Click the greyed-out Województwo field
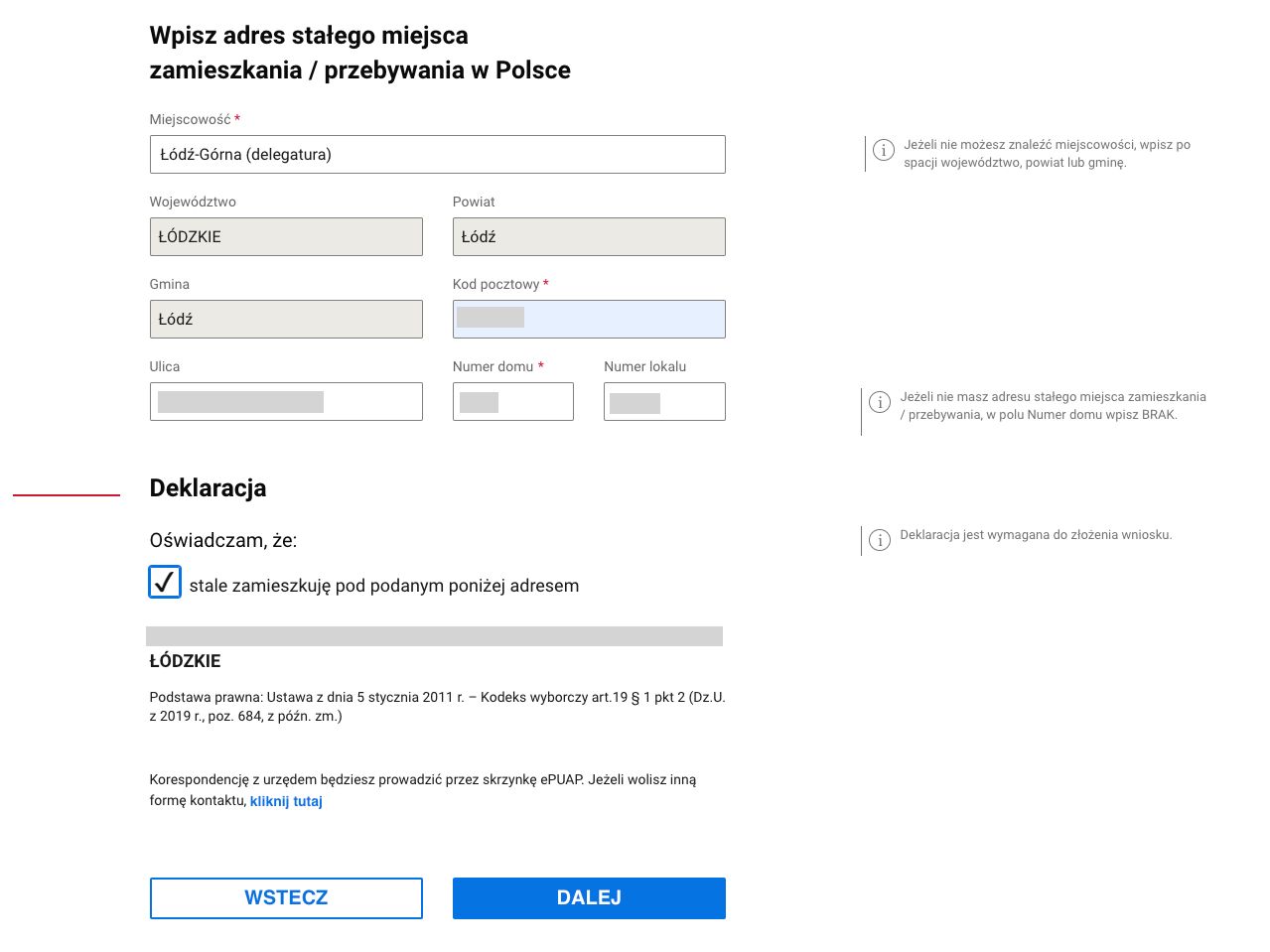The height and width of the screenshot is (952, 1270). tap(286, 237)
